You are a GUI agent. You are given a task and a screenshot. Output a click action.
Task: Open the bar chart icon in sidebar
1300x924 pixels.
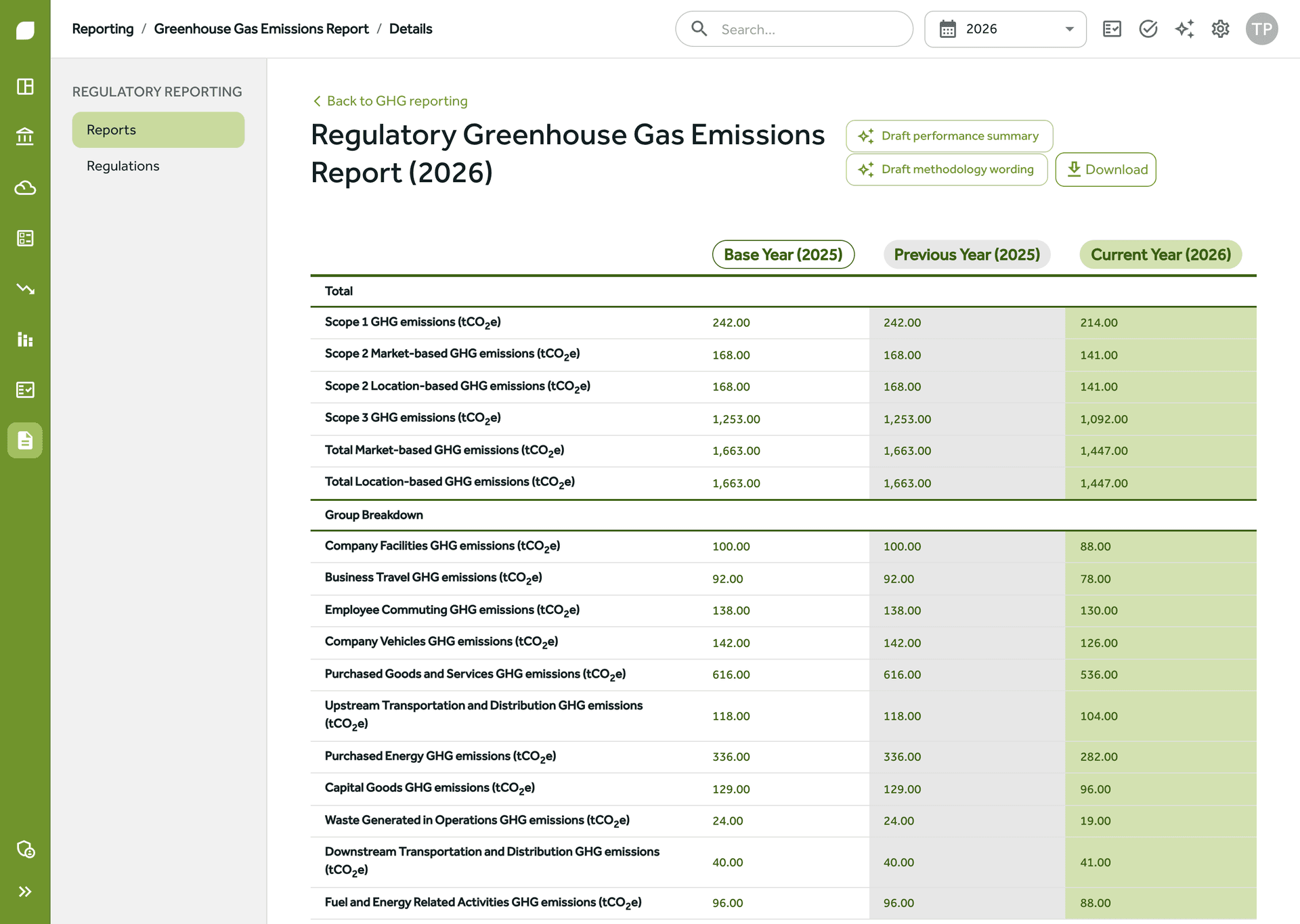pos(25,339)
